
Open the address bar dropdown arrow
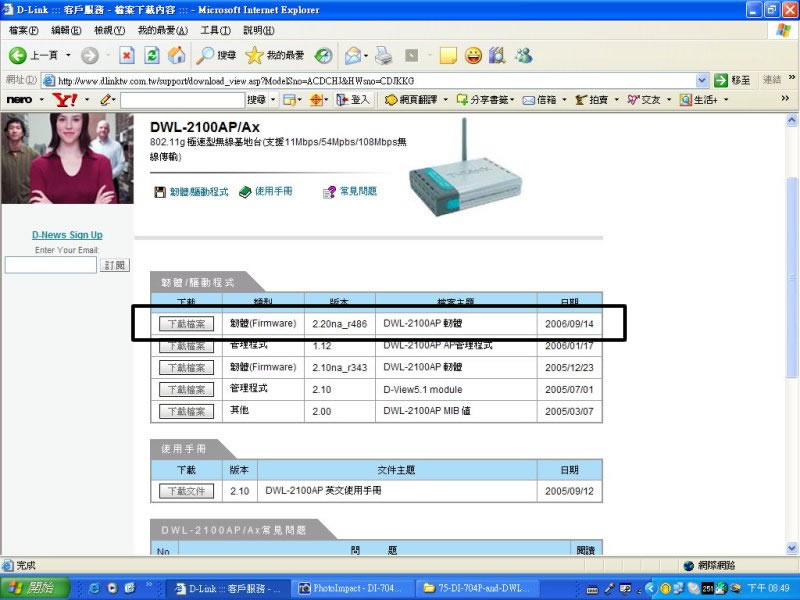point(702,80)
